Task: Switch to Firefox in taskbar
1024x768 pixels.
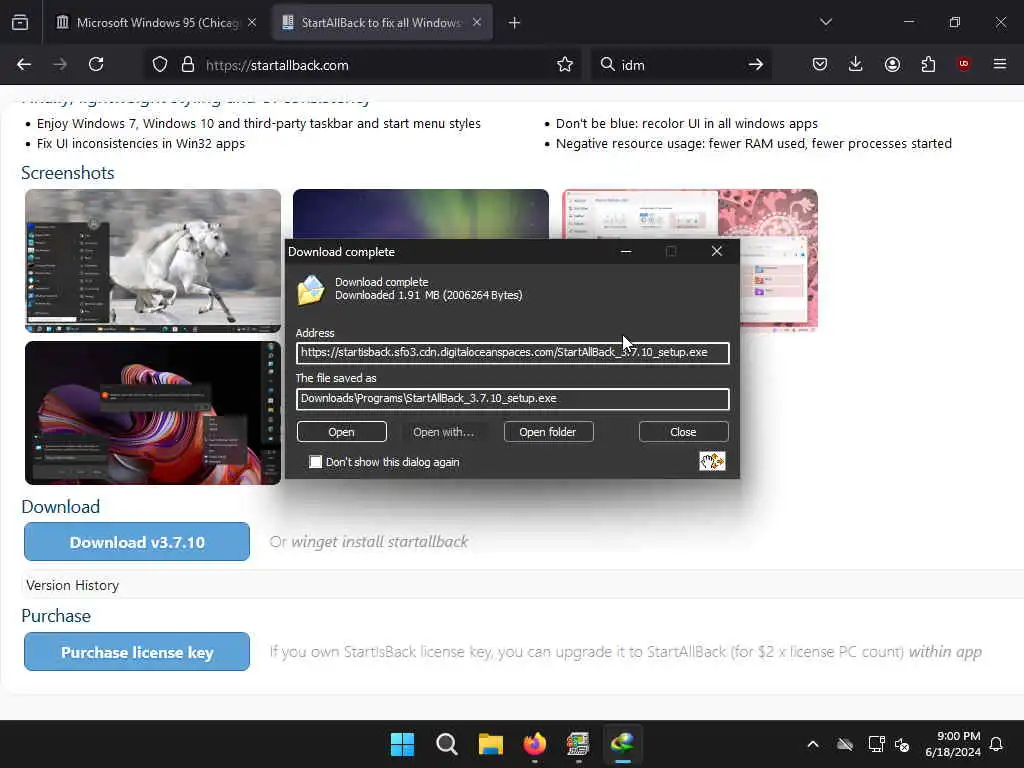Action: click(535, 744)
